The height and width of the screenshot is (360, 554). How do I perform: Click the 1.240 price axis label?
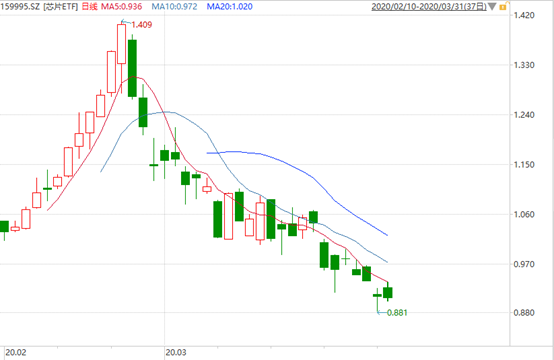524,115
